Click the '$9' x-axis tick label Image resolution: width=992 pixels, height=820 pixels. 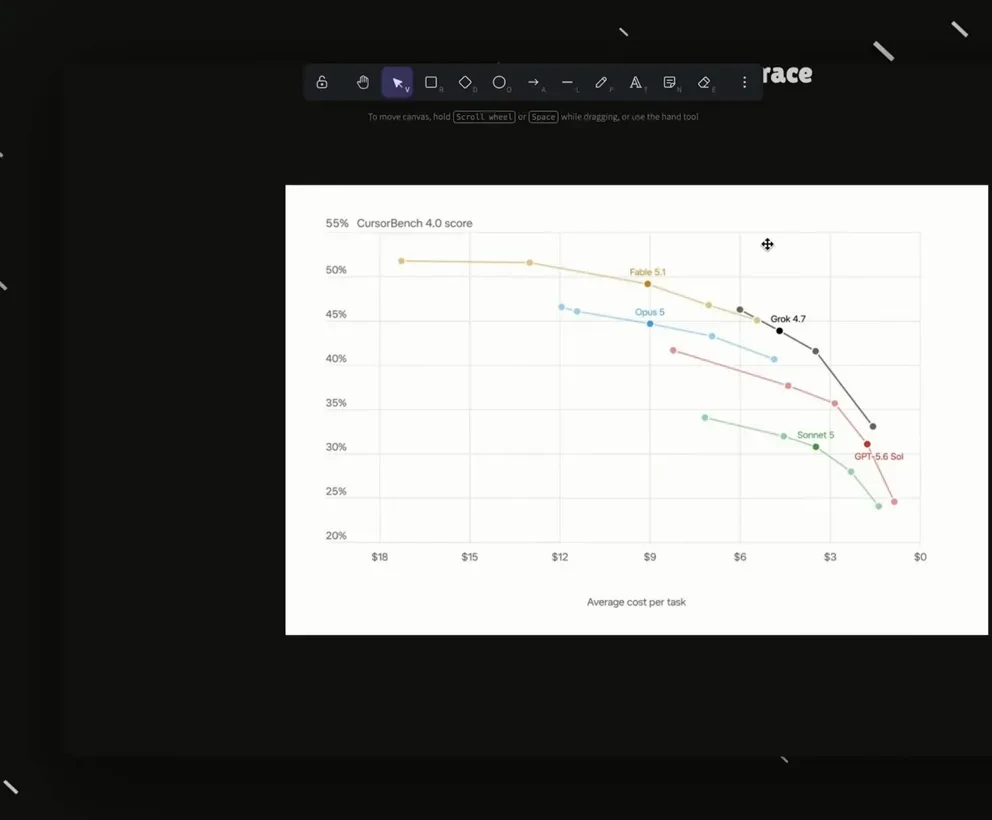(650, 557)
